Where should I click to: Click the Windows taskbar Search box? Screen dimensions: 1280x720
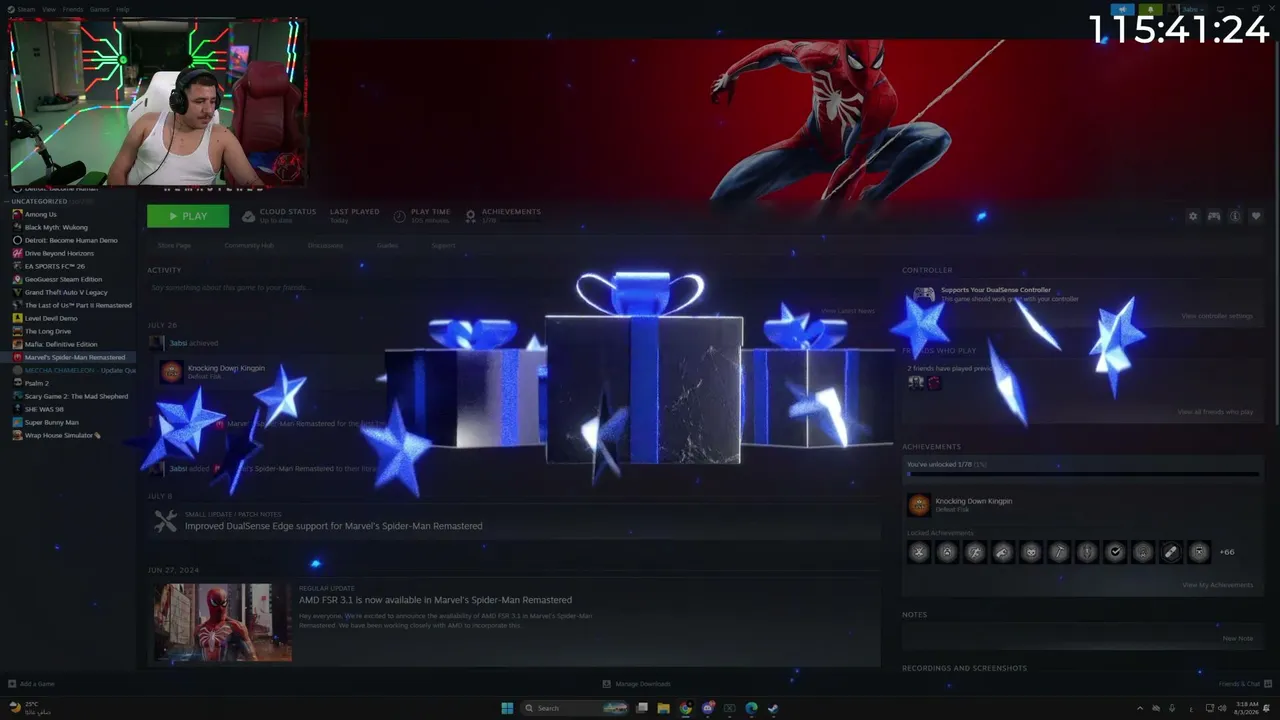click(x=576, y=708)
